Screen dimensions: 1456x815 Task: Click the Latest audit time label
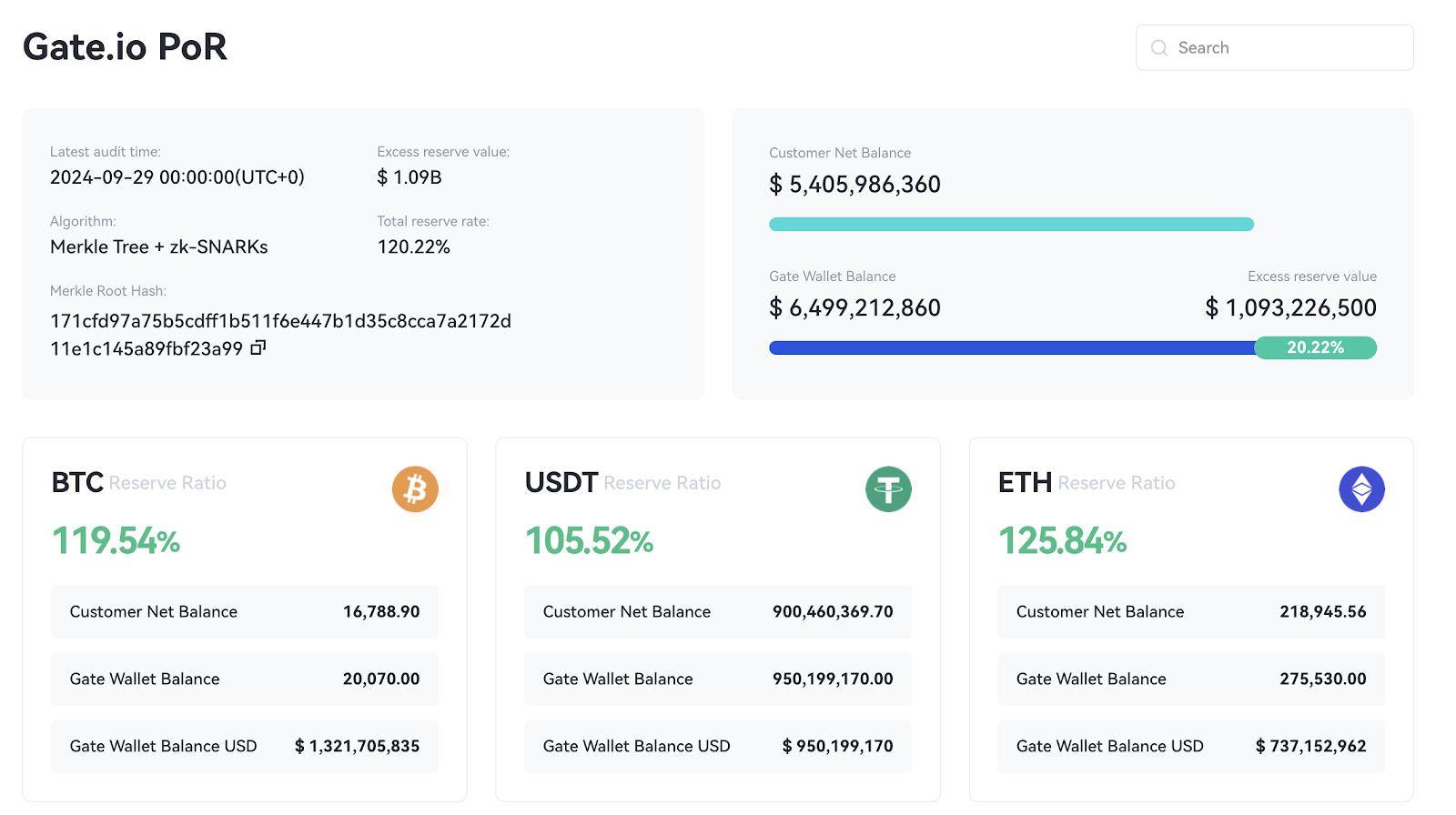(106, 152)
